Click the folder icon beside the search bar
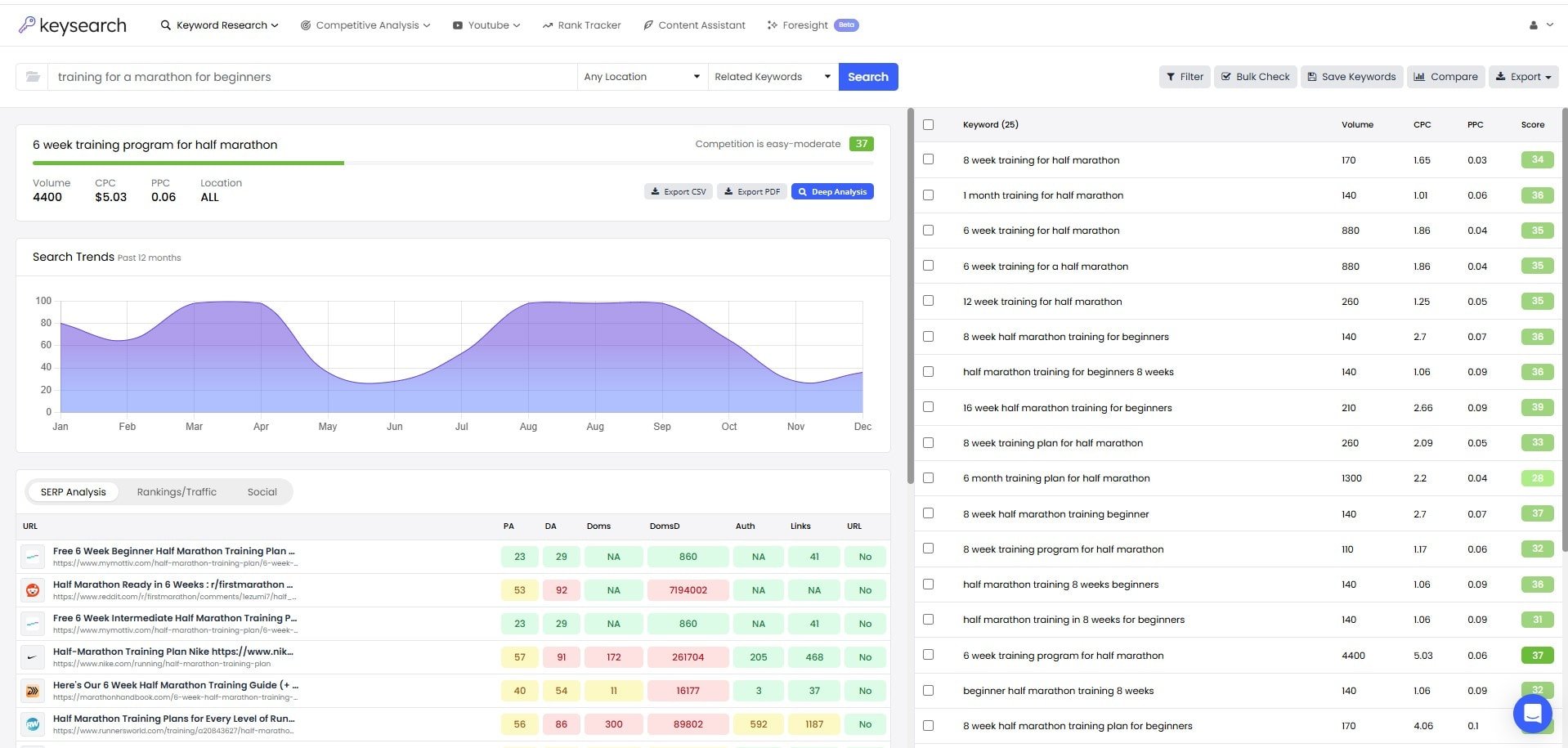Screen dimensions: 1568x748 tap(32, 76)
